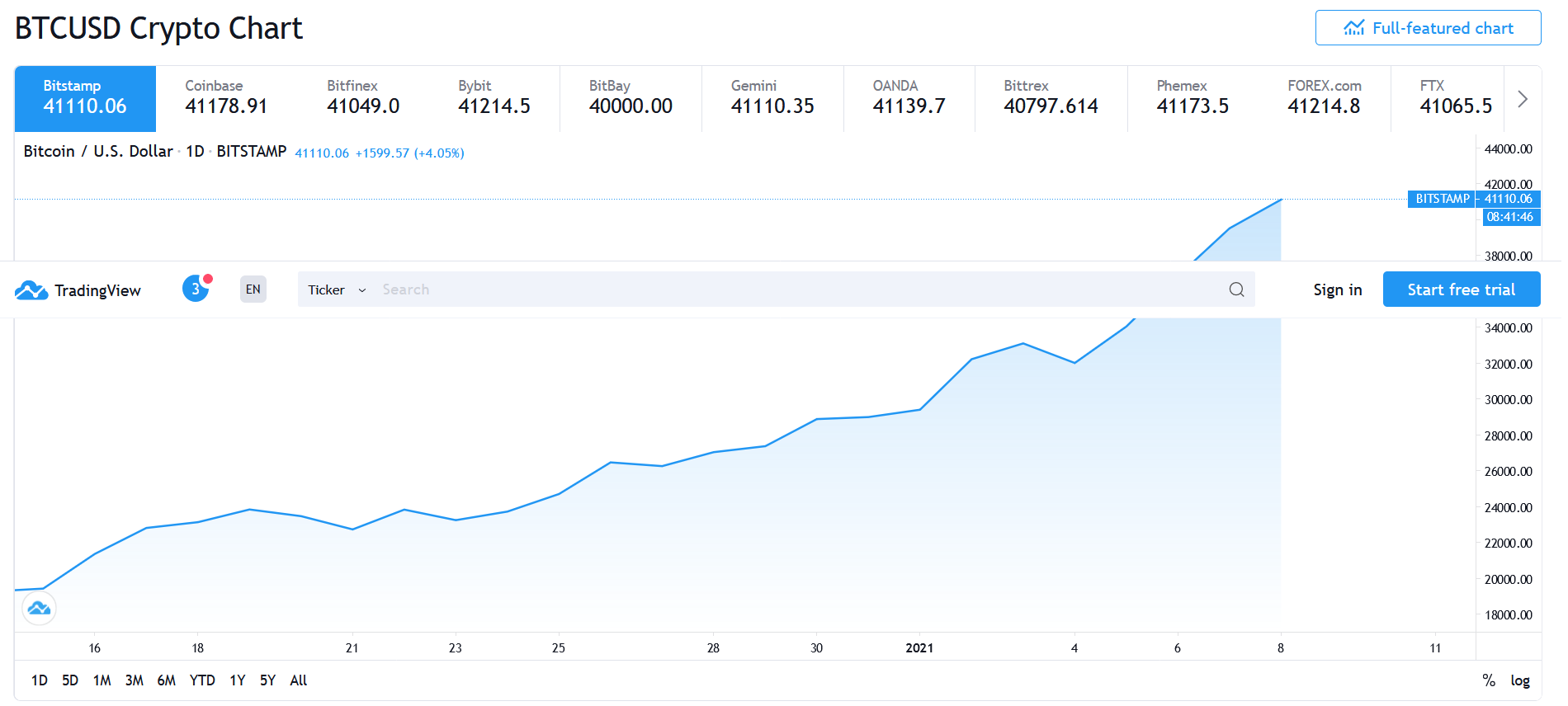
Task: Set chart range to YTD
Action: (x=202, y=680)
